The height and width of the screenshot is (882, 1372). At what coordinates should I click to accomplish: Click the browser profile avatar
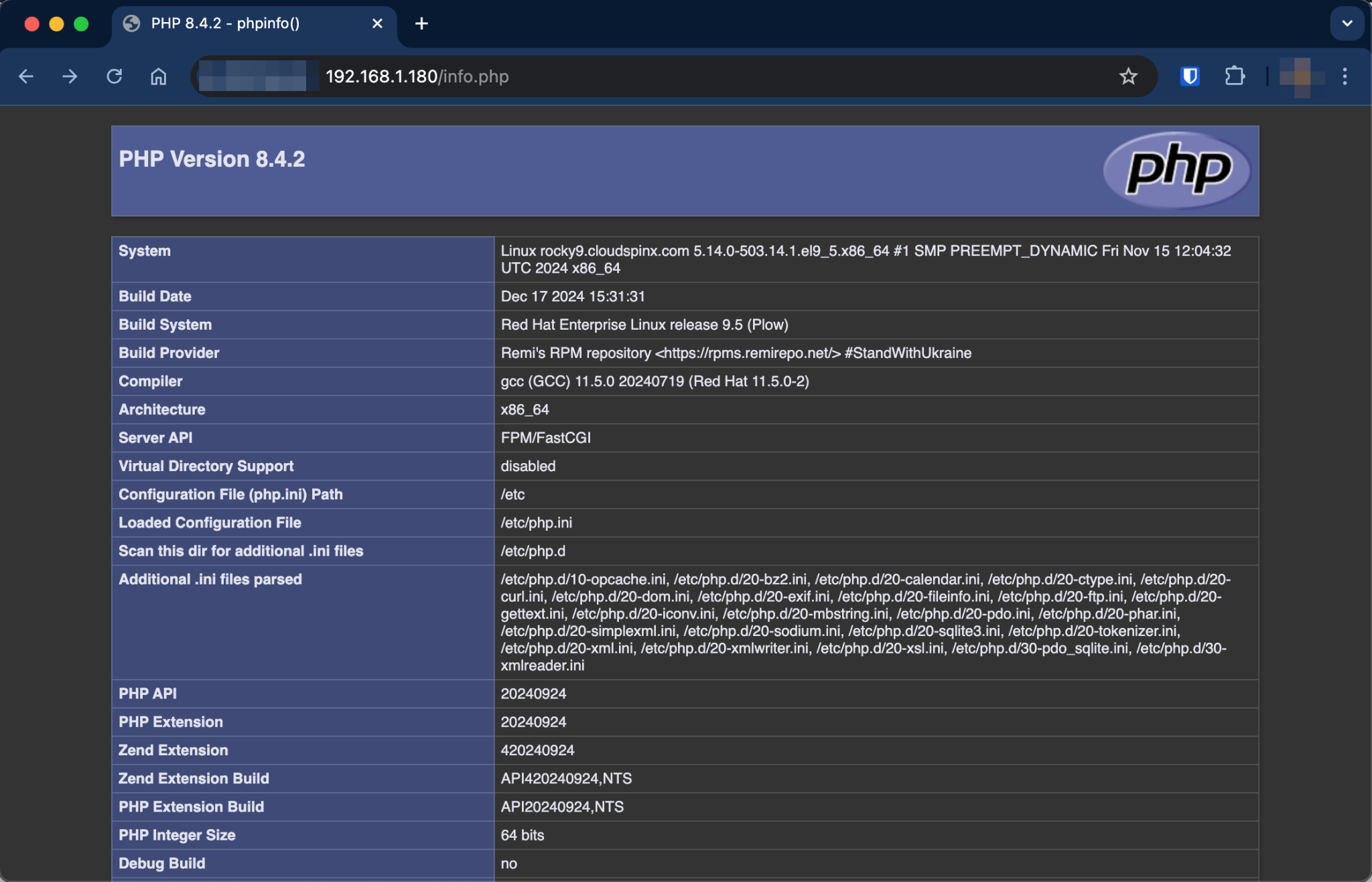[1298, 76]
